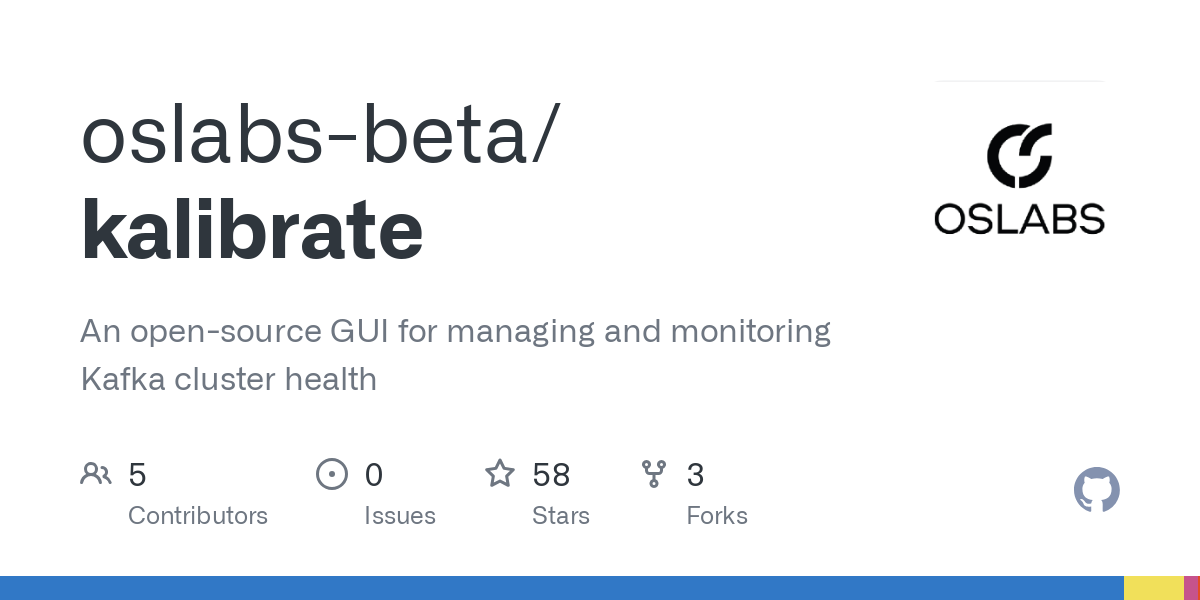Click the star count 58
The width and height of the screenshot is (1200, 600).
click(551, 474)
